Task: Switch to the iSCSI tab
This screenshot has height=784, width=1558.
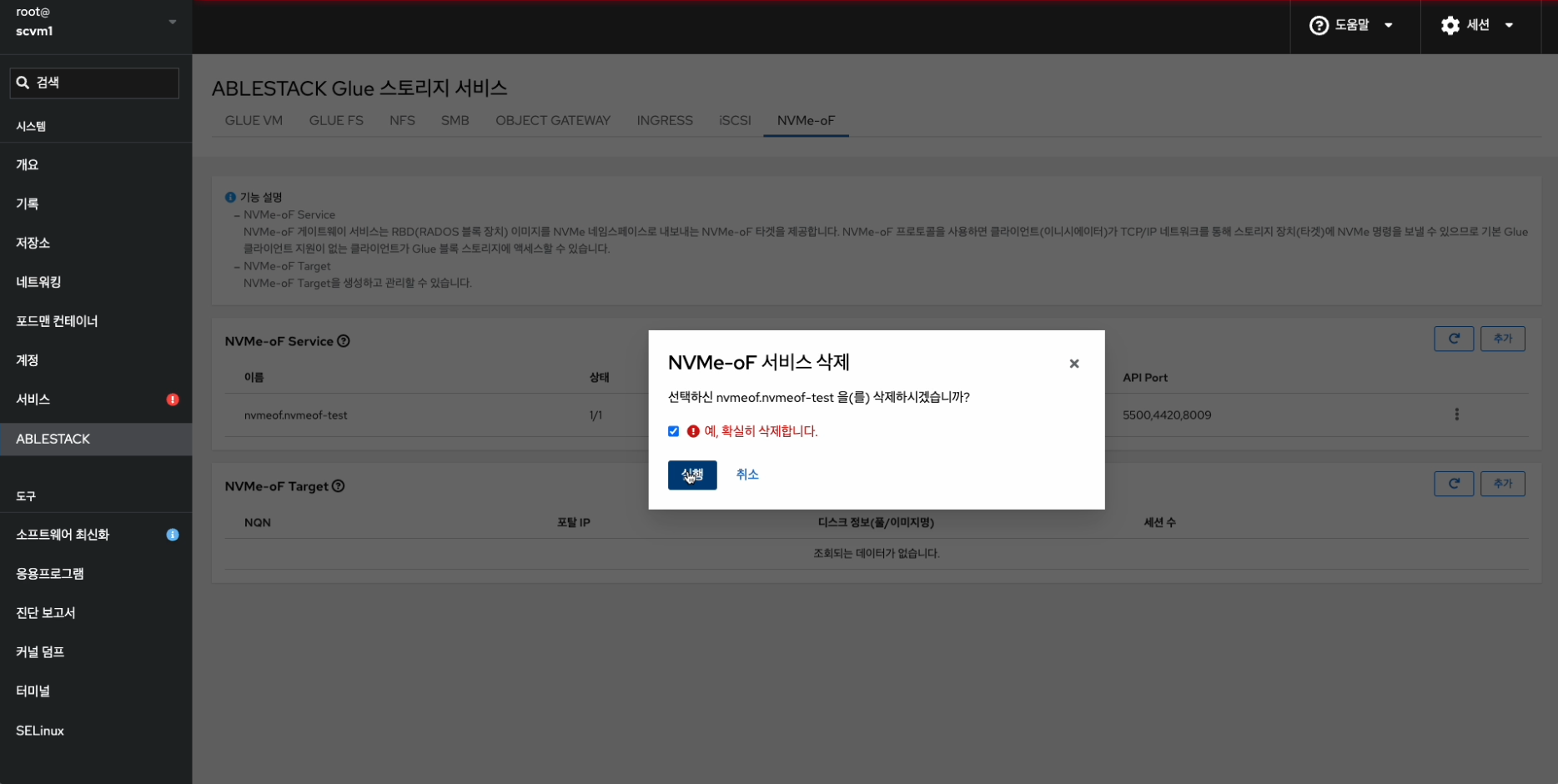Action: tap(735, 120)
